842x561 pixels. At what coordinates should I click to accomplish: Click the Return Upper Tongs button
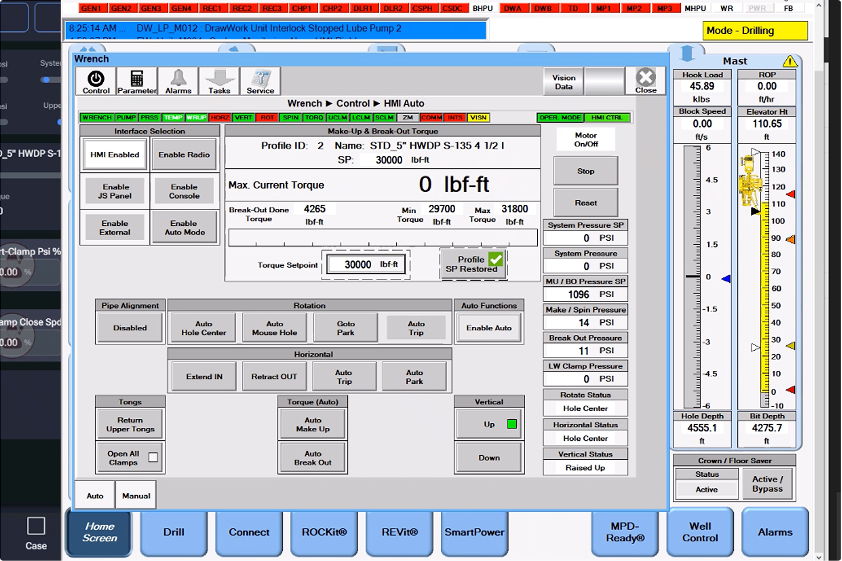pyautogui.click(x=130, y=424)
